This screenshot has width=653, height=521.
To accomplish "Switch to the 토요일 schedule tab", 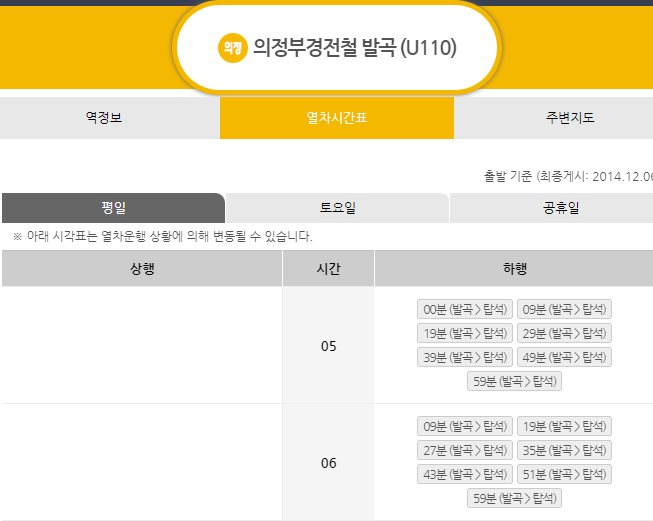I will point(337,208).
